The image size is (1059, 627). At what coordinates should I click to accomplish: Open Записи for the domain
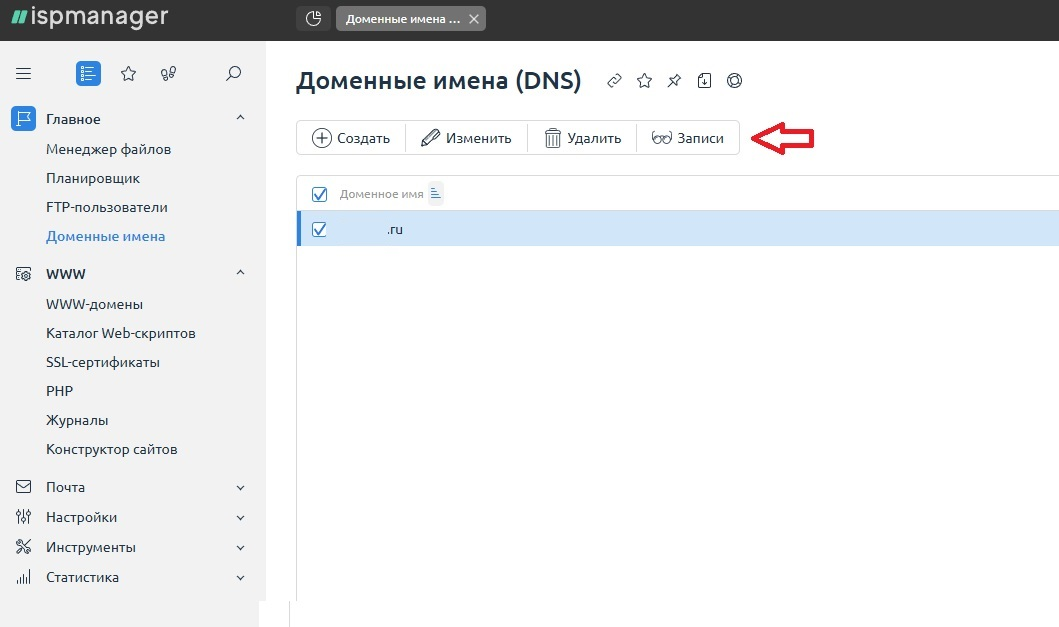click(689, 138)
